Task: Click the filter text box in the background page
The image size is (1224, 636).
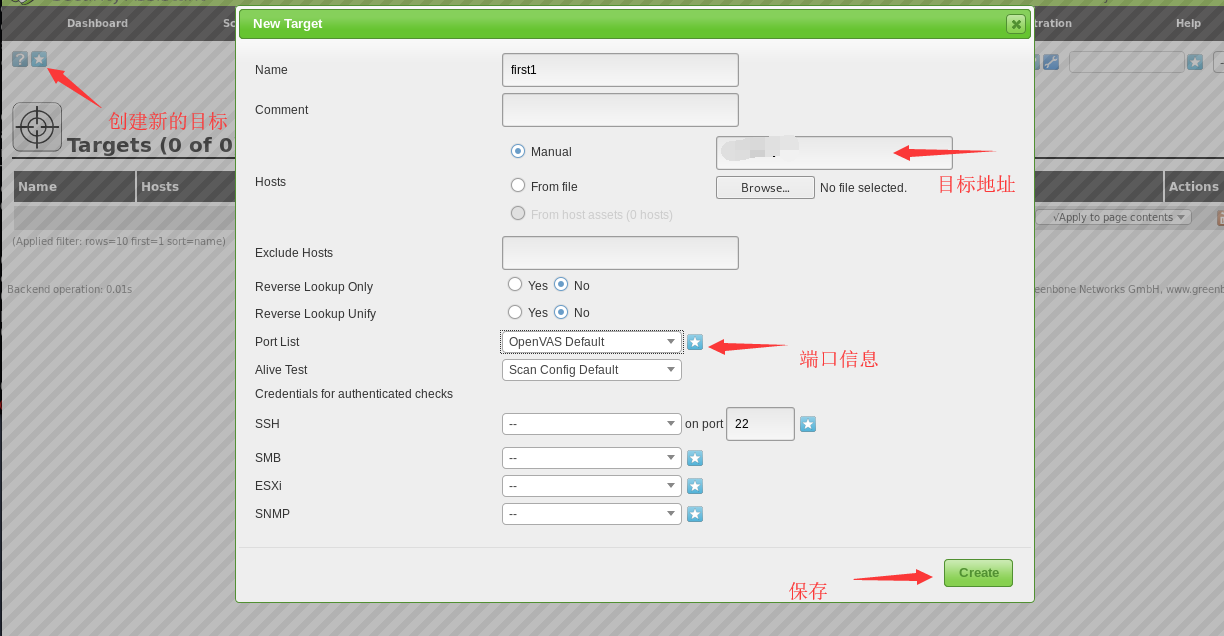Action: click(x=1126, y=62)
